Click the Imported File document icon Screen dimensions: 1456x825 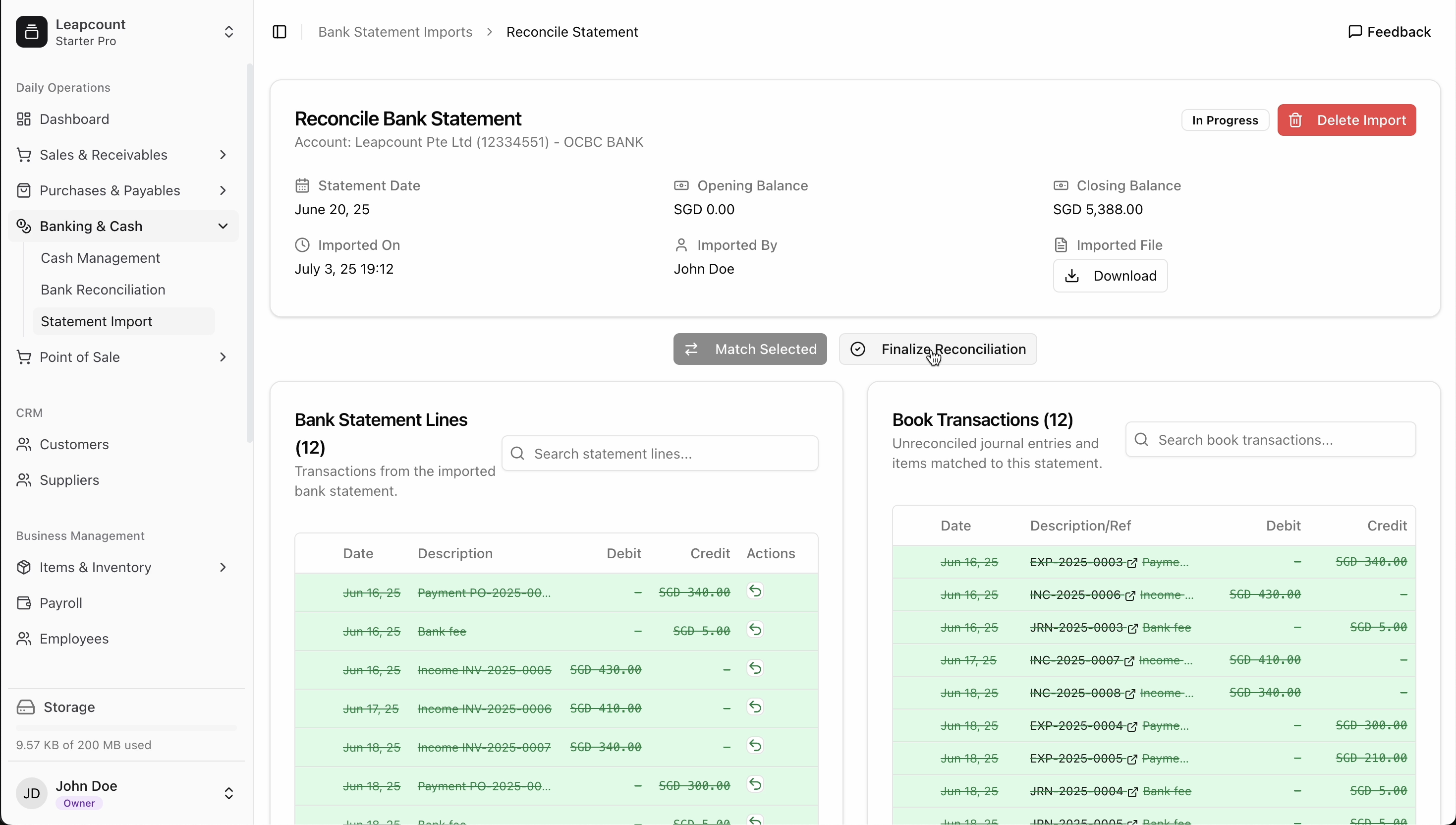pos(1061,245)
